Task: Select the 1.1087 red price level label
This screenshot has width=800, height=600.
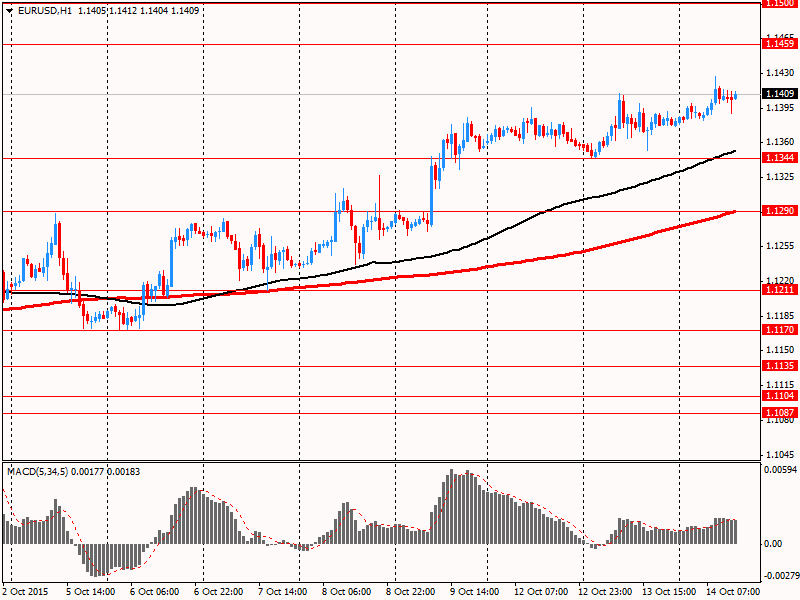Action: [x=780, y=413]
